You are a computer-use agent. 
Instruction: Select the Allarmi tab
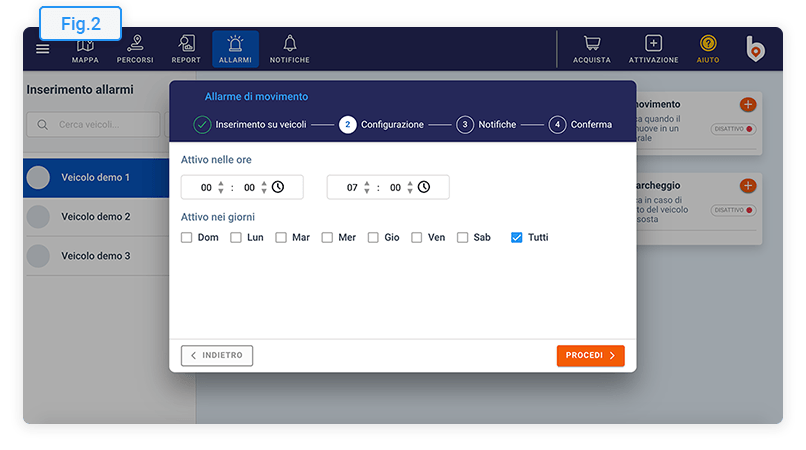tap(235, 49)
